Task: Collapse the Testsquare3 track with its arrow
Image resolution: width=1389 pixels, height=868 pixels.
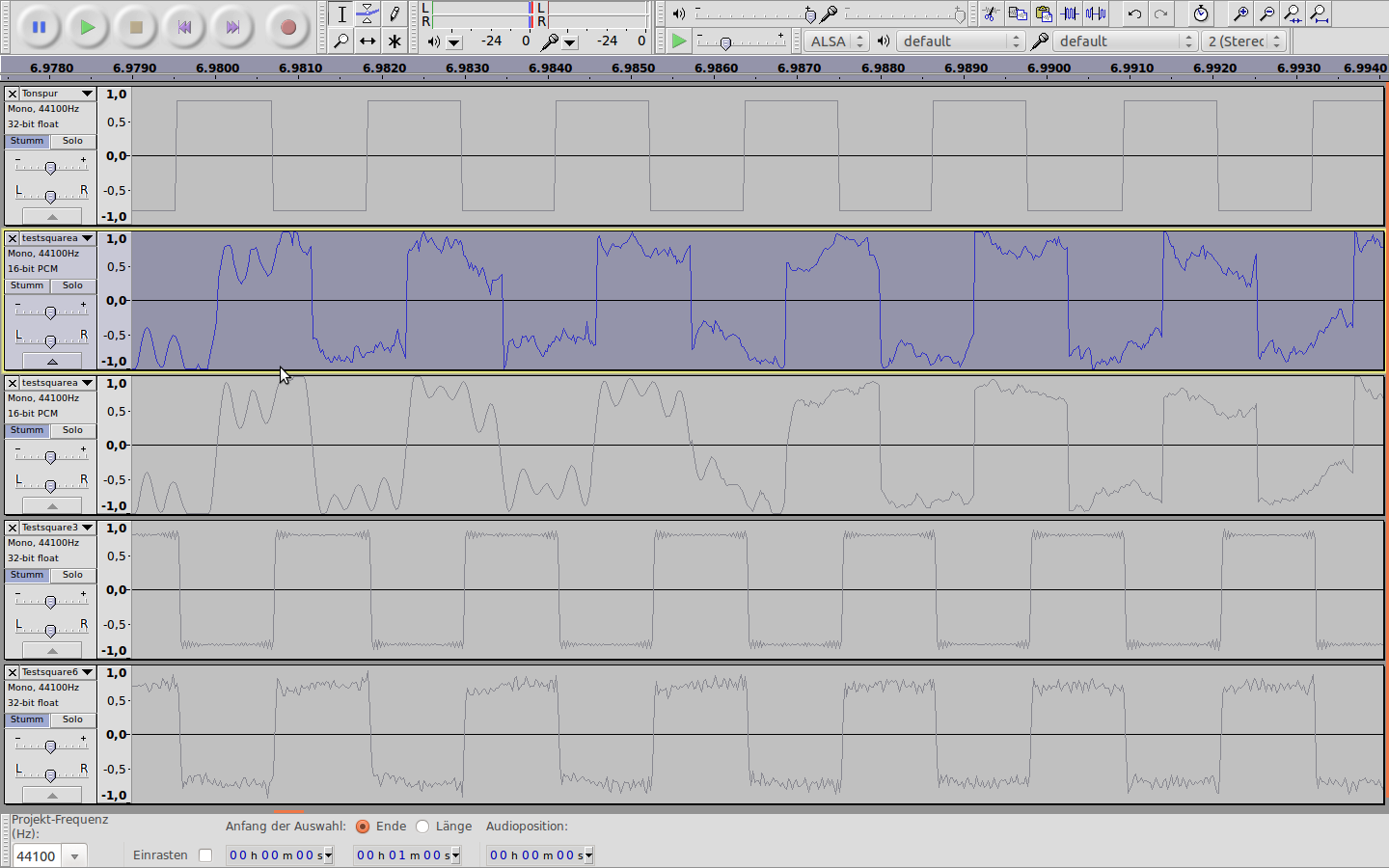Action: coord(52,651)
